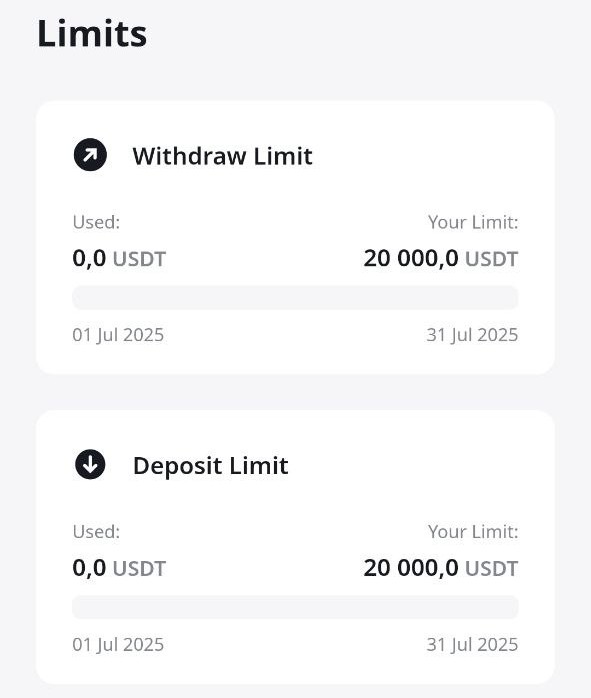
Task: Open the Withdraw Limit title
Action: tap(223, 156)
